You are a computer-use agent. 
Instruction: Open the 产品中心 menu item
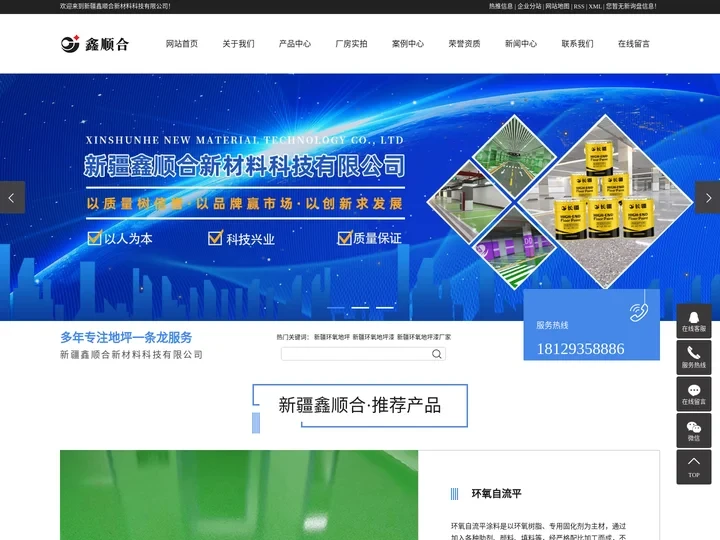coord(294,44)
